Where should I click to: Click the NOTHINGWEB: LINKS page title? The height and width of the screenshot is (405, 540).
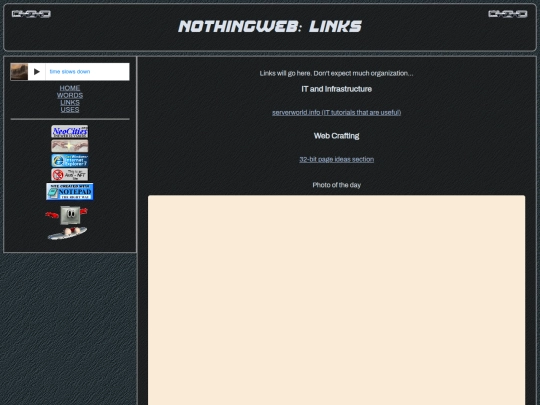[x=270, y=27]
